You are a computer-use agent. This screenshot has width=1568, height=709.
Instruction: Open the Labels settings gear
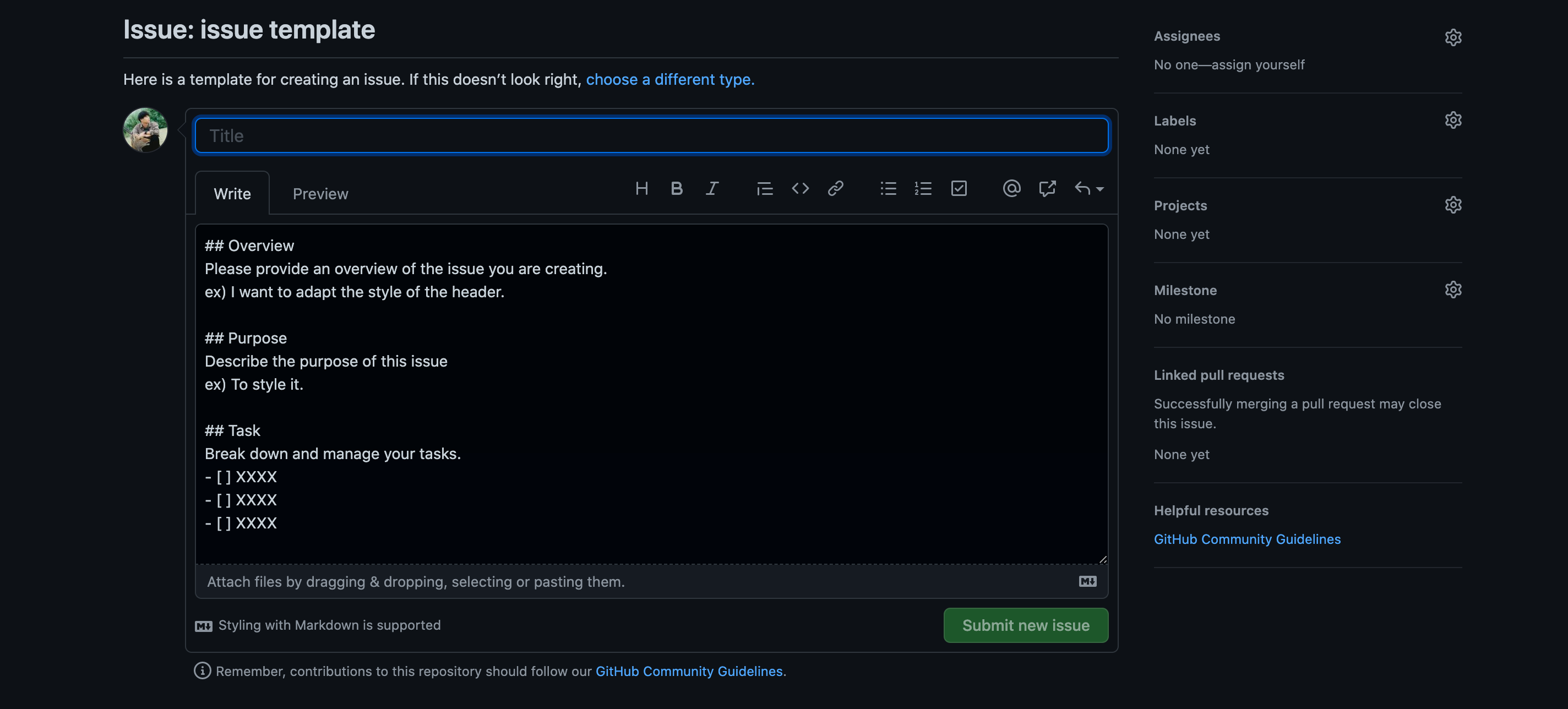click(1453, 120)
